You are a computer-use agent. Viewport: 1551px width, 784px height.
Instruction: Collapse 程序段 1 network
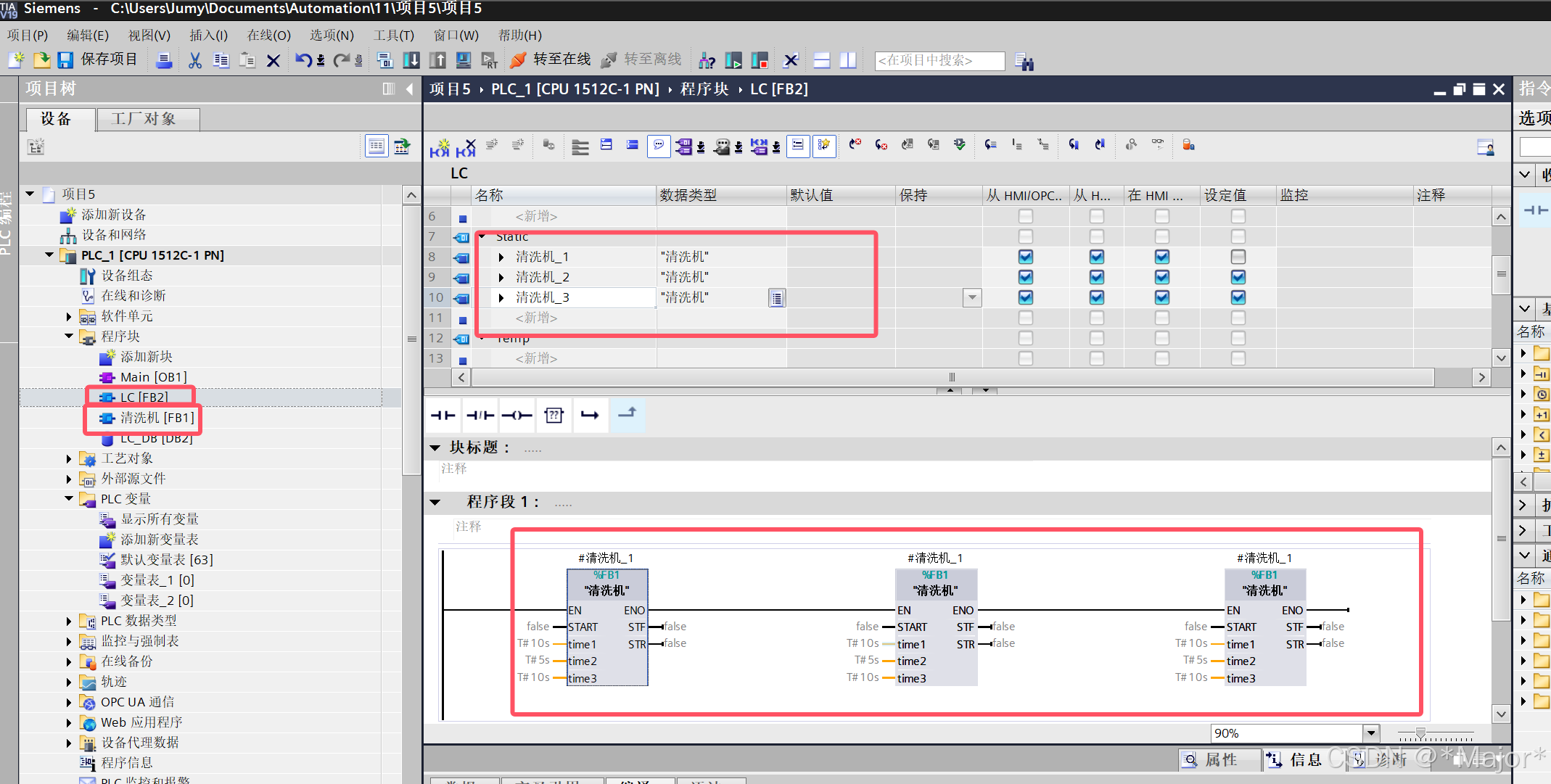click(435, 502)
